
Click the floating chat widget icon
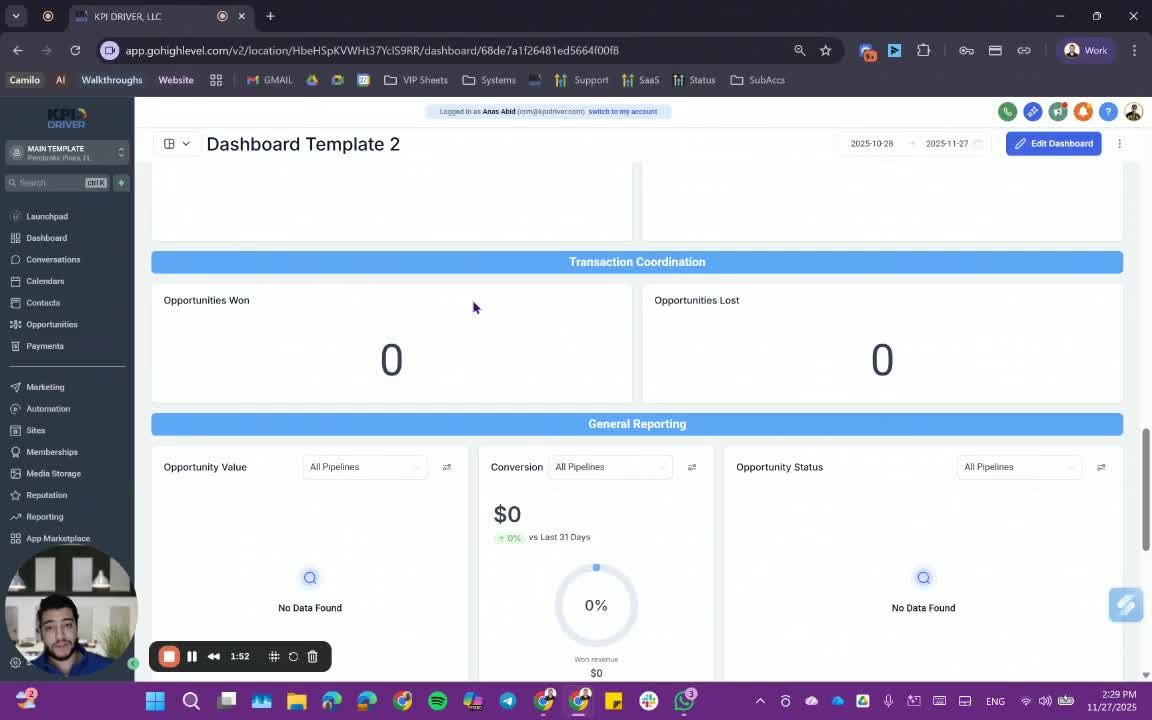point(1126,605)
